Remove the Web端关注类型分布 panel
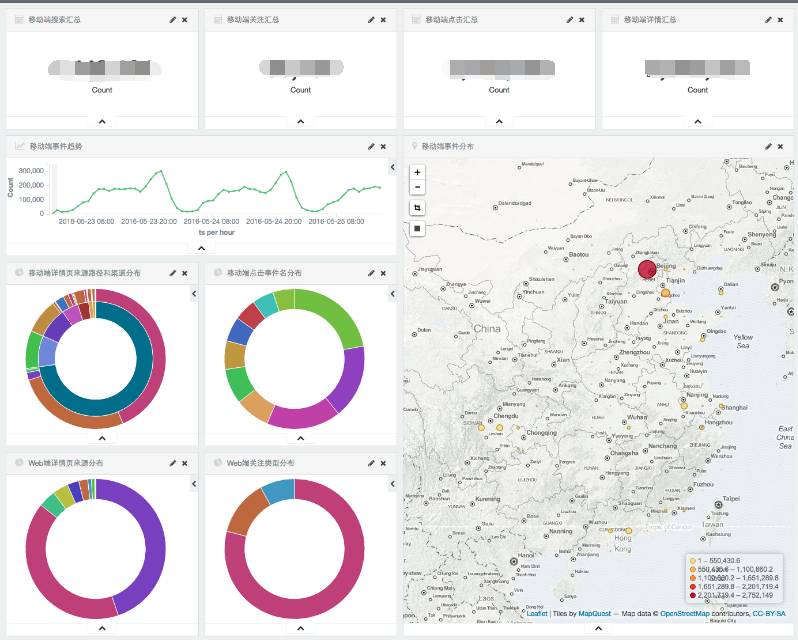 (383, 463)
